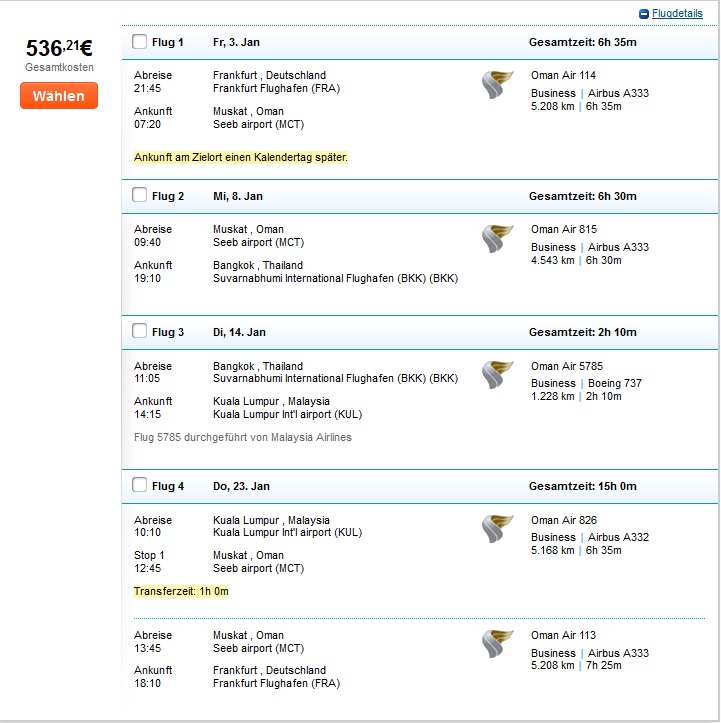721x723 pixels.
Task: Select the Flug 1 header Fr, 3. Jan
Action: [236, 42]
